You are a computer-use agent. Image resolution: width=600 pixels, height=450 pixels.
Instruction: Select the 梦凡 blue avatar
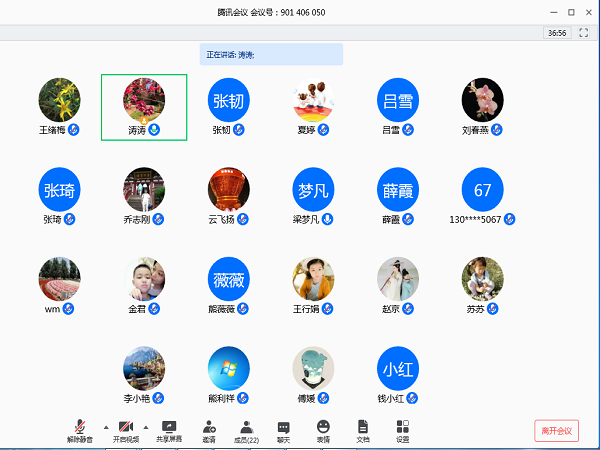pyautogui.click(x=313, y=189)
